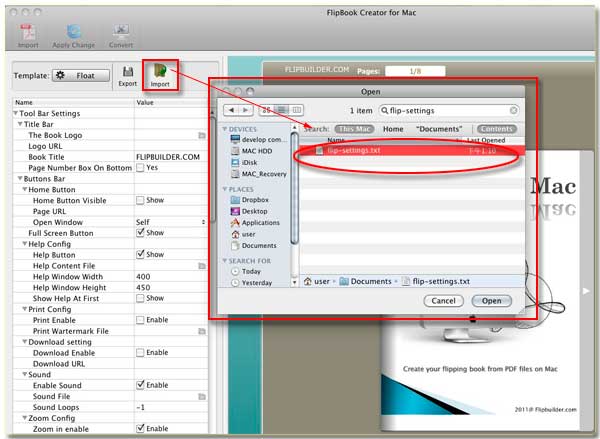Sort file list by Last Opened column

(494, 140)
